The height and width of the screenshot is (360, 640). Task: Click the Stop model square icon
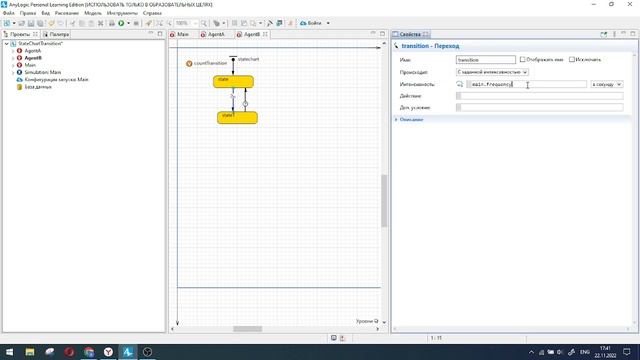click(136, 23)
